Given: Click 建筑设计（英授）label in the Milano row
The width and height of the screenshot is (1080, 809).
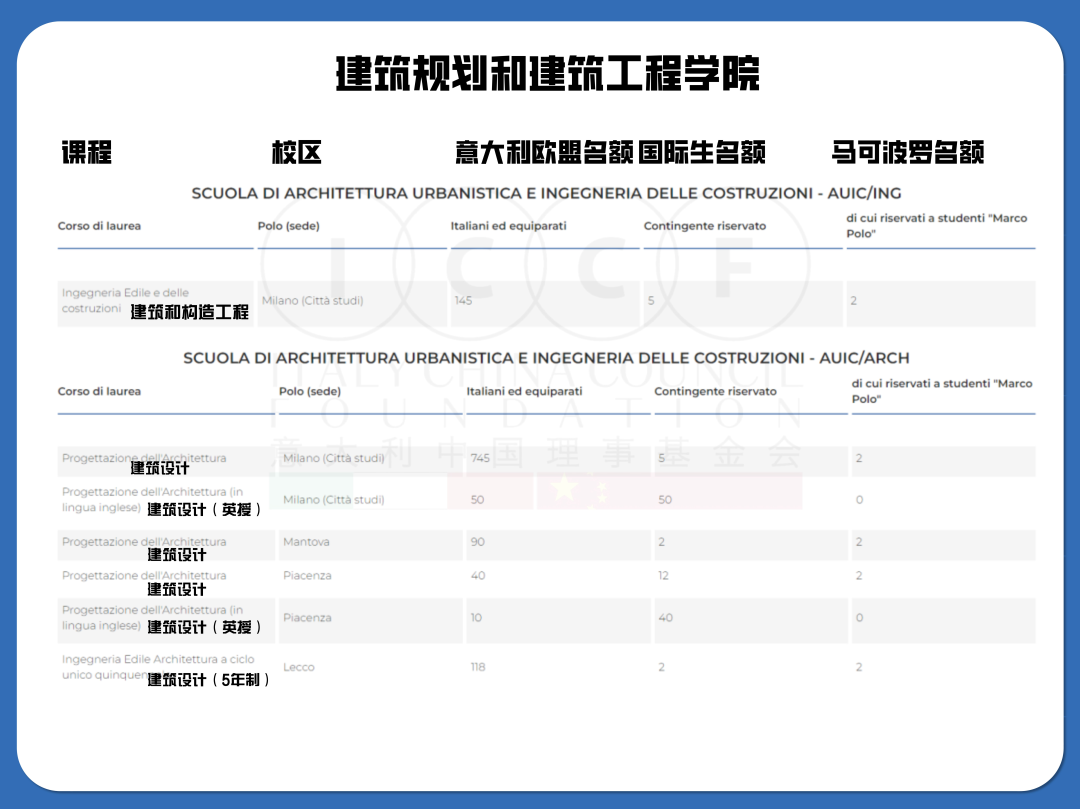Looking at the screenshot, I should (x=205, y=509).
